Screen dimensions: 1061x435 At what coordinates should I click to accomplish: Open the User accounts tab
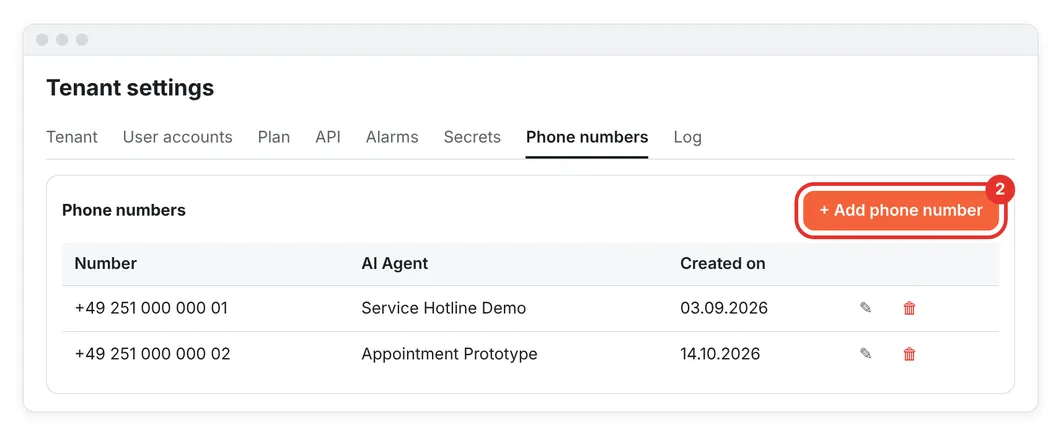(x=177, y=137)
